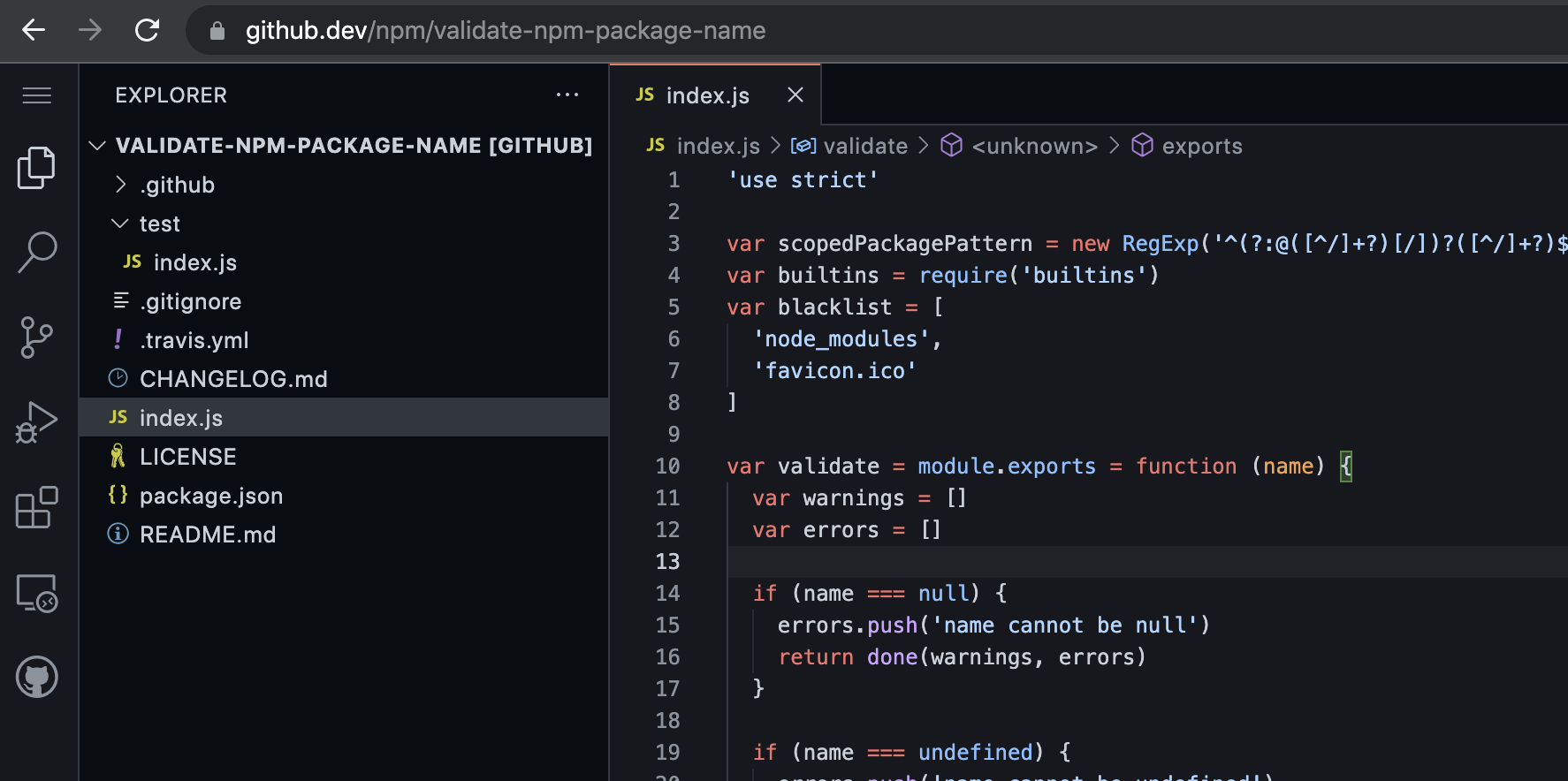Open the GitHub view in activity bar
The image size is (1568, 781).
36,677
